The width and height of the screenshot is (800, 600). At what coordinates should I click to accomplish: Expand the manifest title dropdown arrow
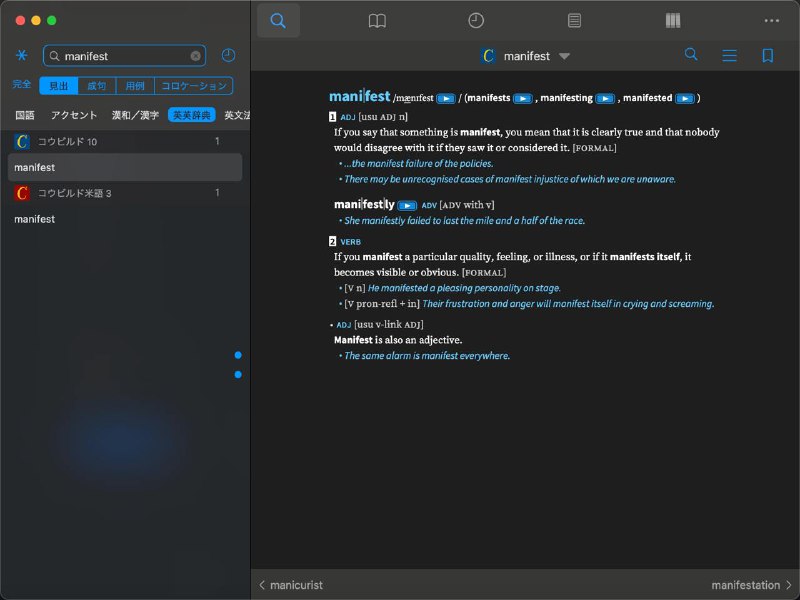pos(564,56)
